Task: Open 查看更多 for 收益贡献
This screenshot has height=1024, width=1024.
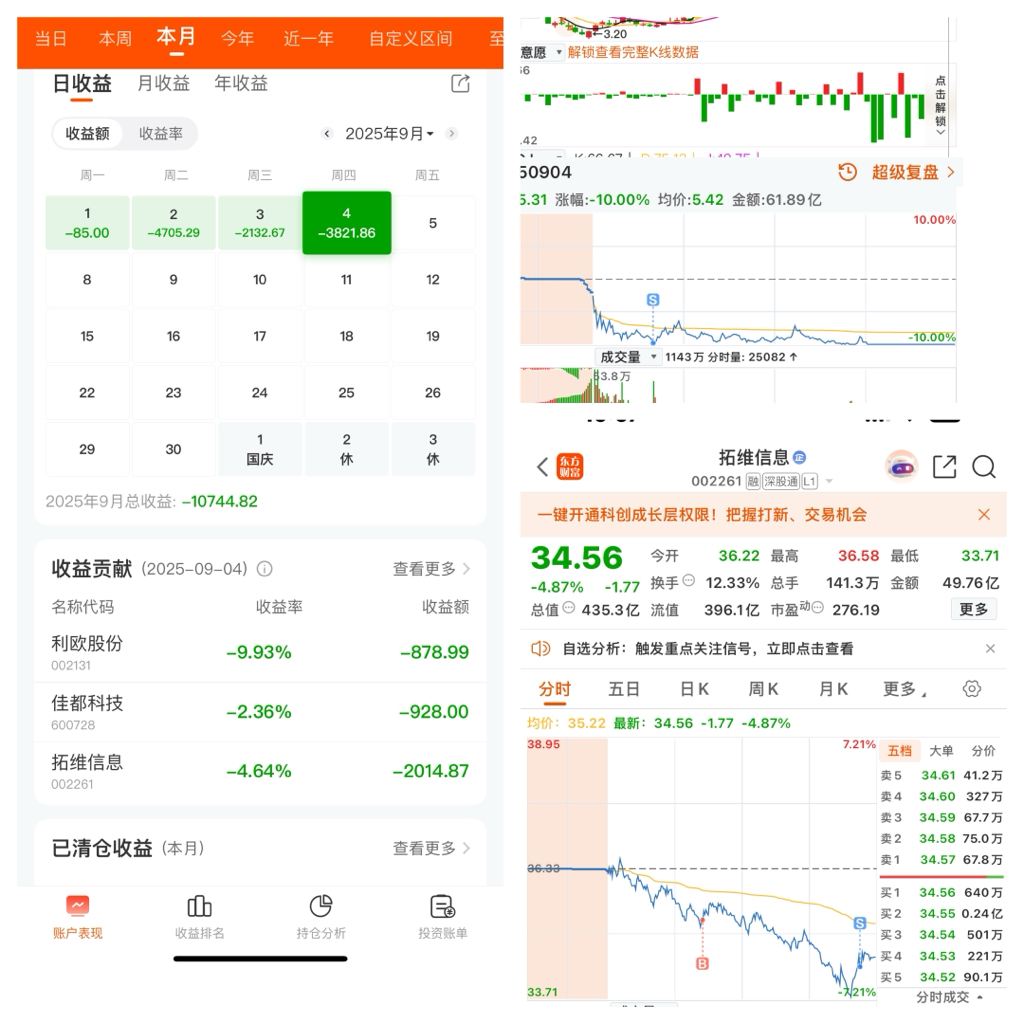Action: (431, 569)
